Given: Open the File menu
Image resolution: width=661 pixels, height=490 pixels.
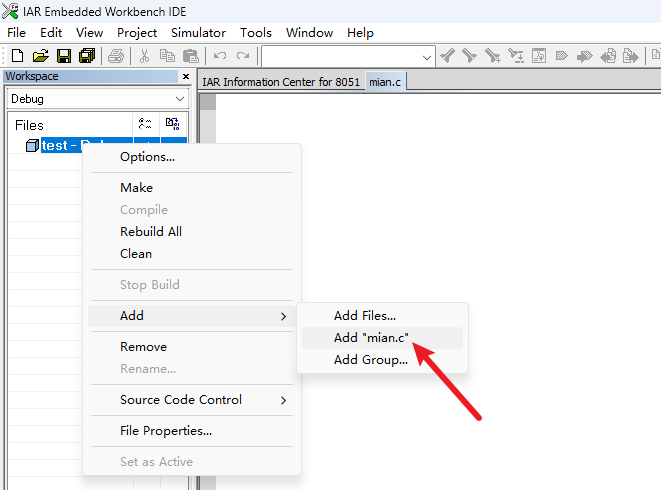Looking at the screenshot, I should tap(16, 33).
